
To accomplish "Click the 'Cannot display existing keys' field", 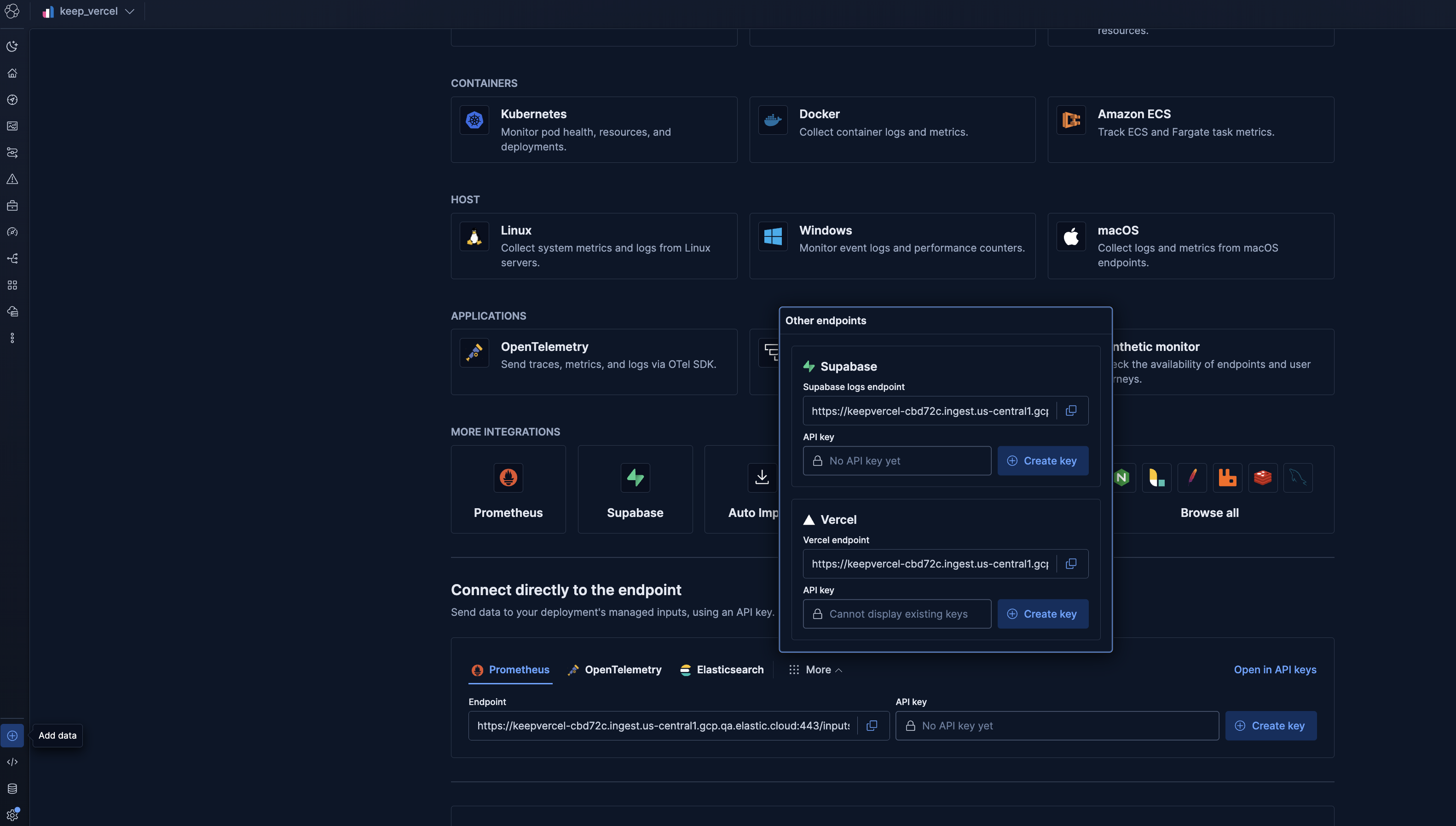I will coord(897,614).
